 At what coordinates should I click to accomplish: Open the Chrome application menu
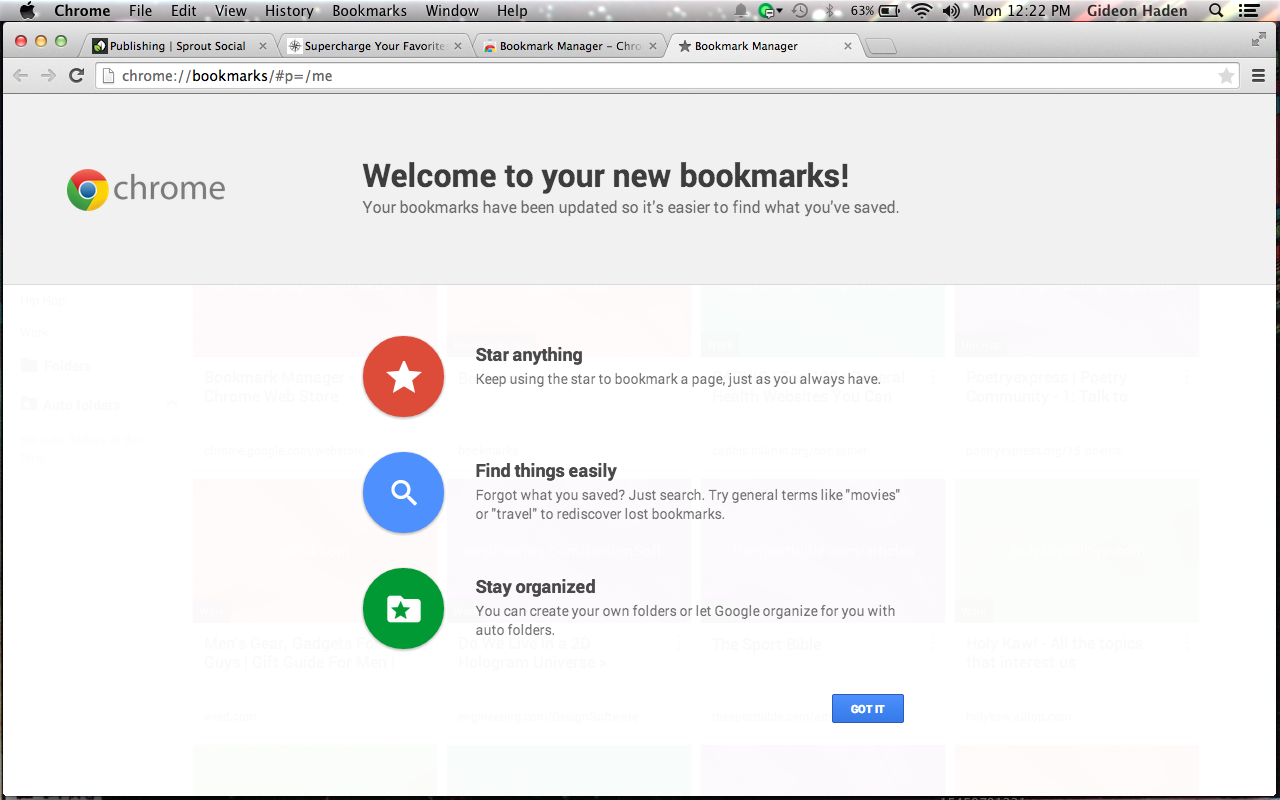(x=82, y=11)
